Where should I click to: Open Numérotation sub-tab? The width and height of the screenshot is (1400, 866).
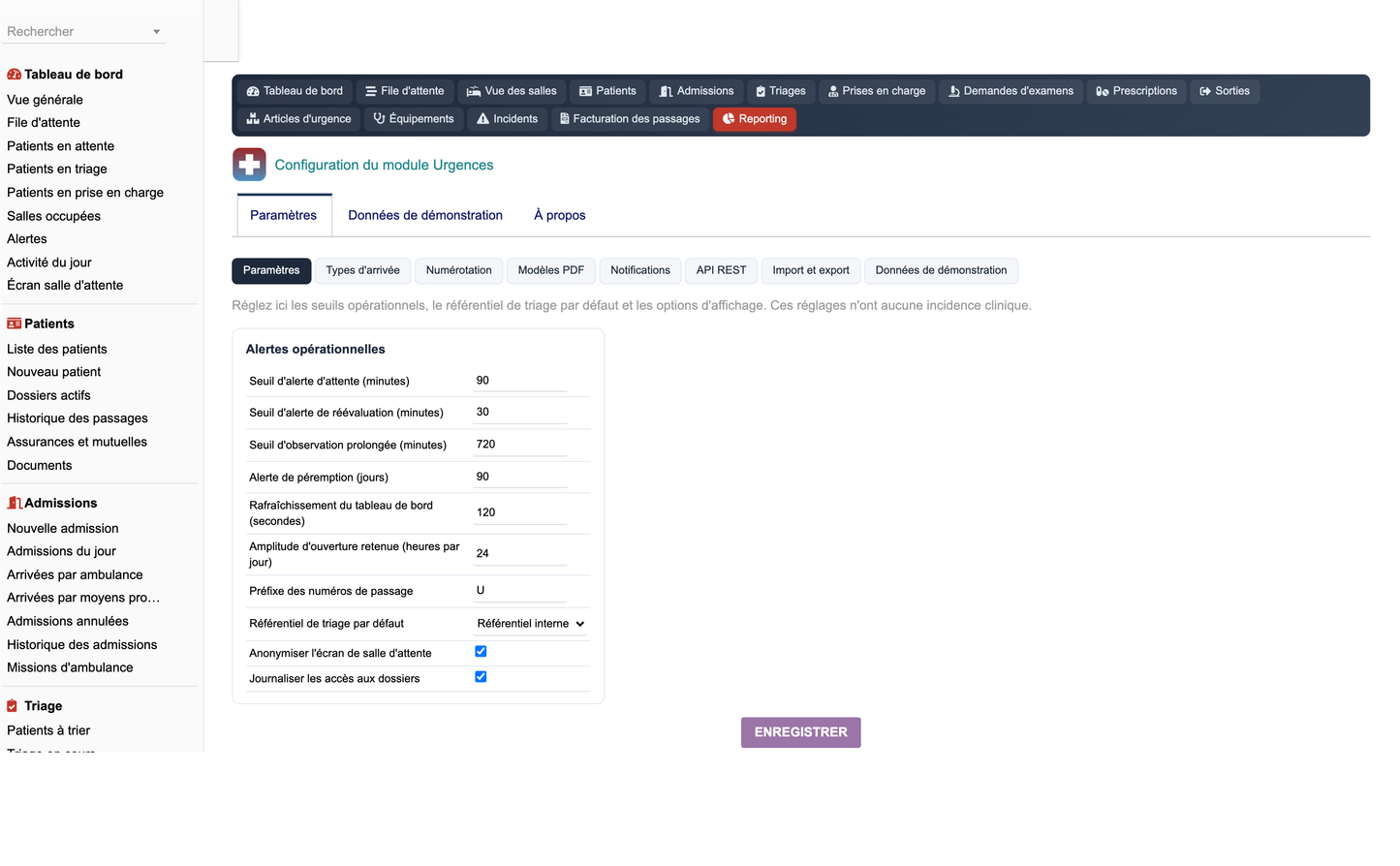tap(459, 270)
